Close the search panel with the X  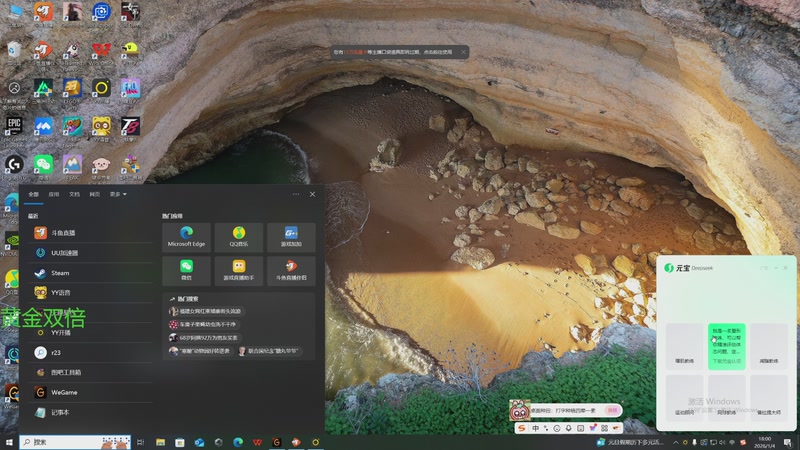pyautogui.click(x=312, y=194)
